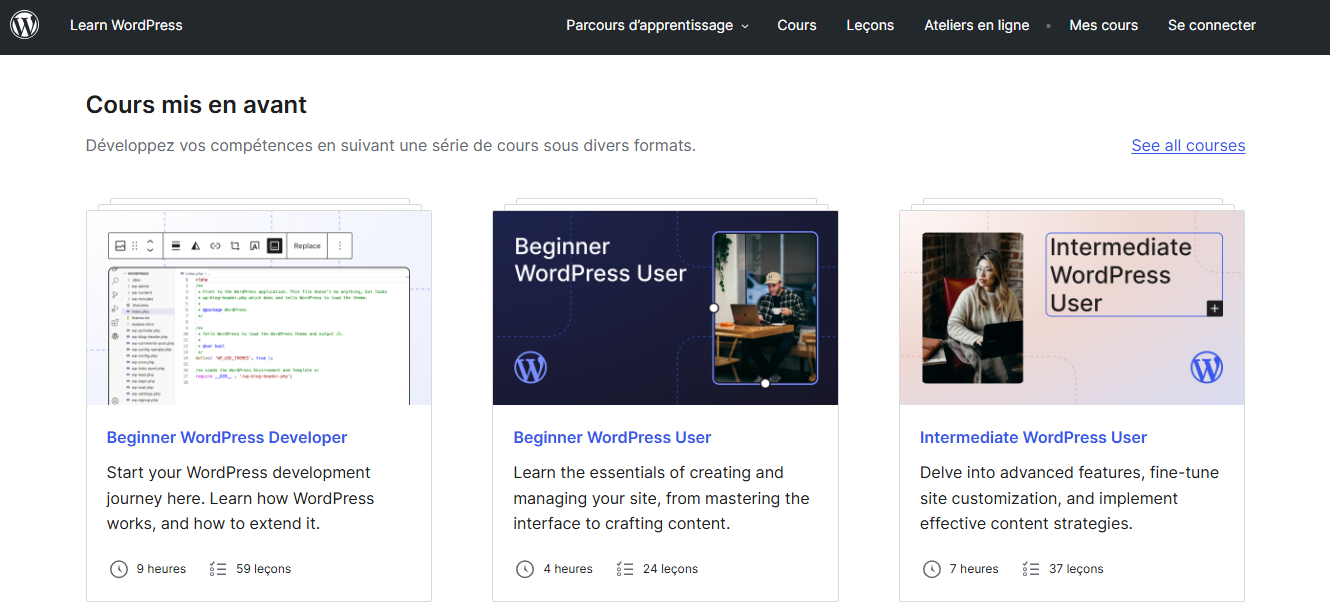Click the 'Se connecter' button

click(1211, 25)
